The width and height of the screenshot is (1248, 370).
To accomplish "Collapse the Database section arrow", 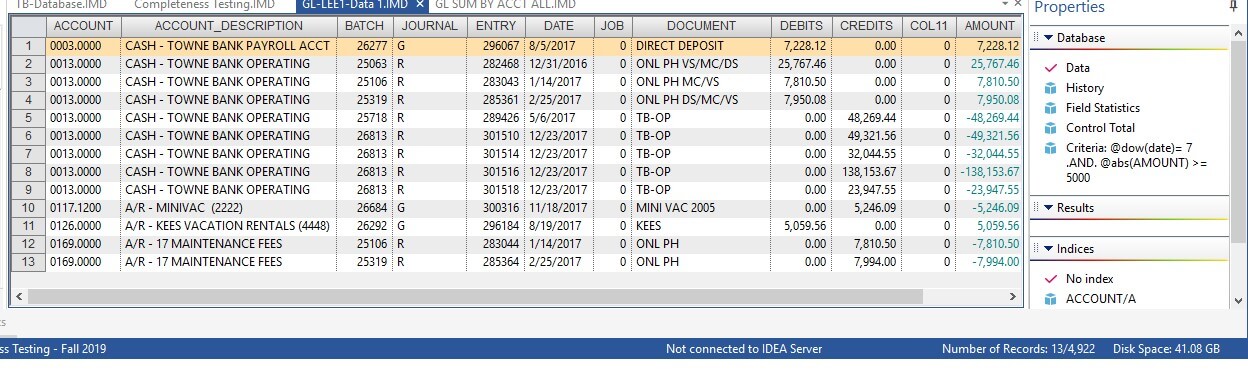I will (1047, 38).
